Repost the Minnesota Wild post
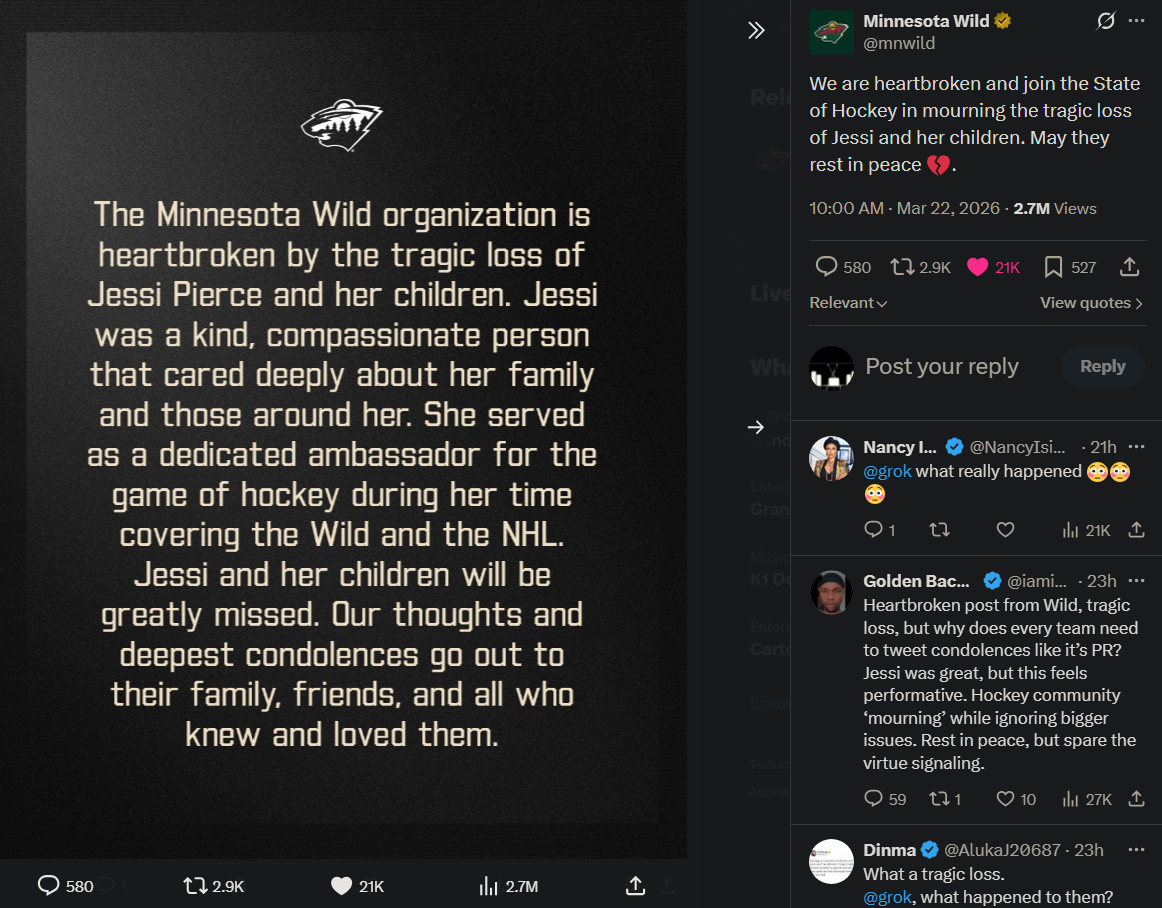Viewport: 1162px width, 908px height. pos(902,267)
